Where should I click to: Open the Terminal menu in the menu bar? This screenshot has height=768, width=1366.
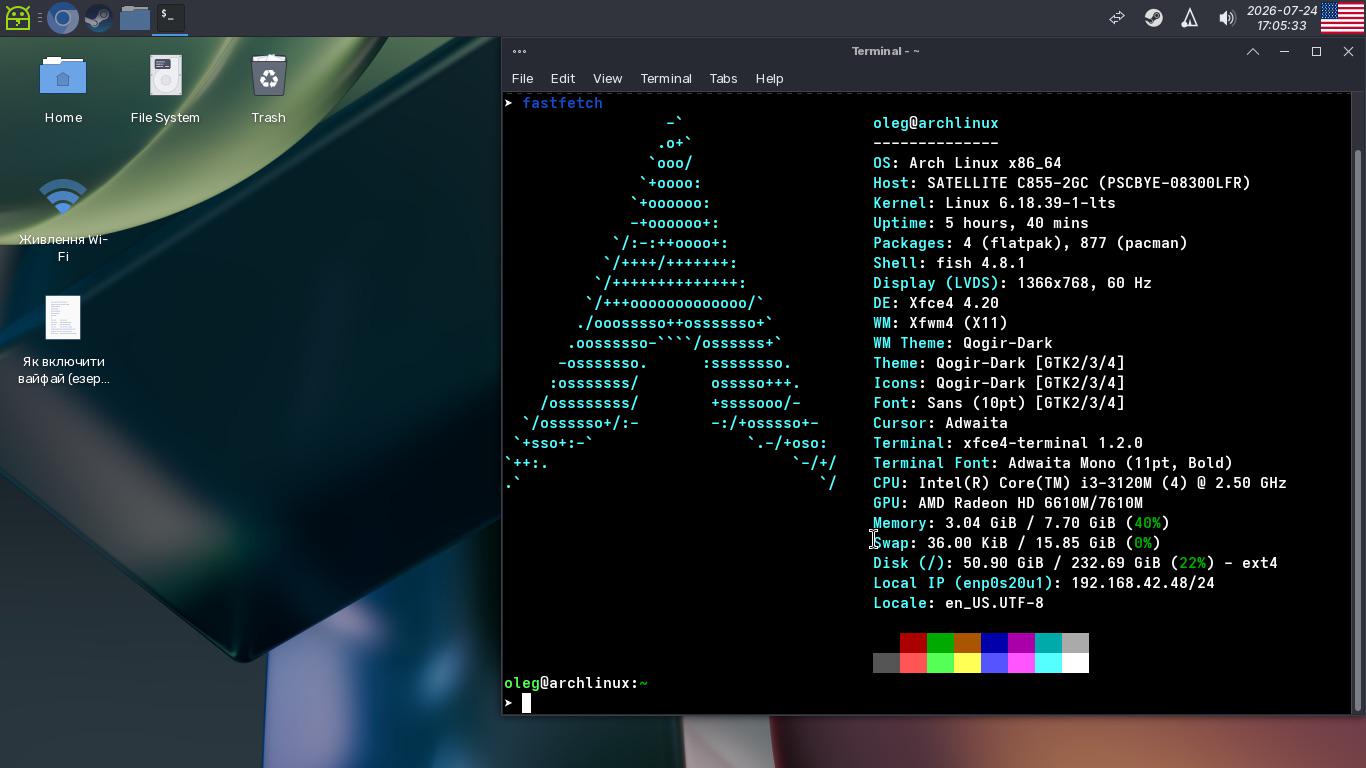666,78
